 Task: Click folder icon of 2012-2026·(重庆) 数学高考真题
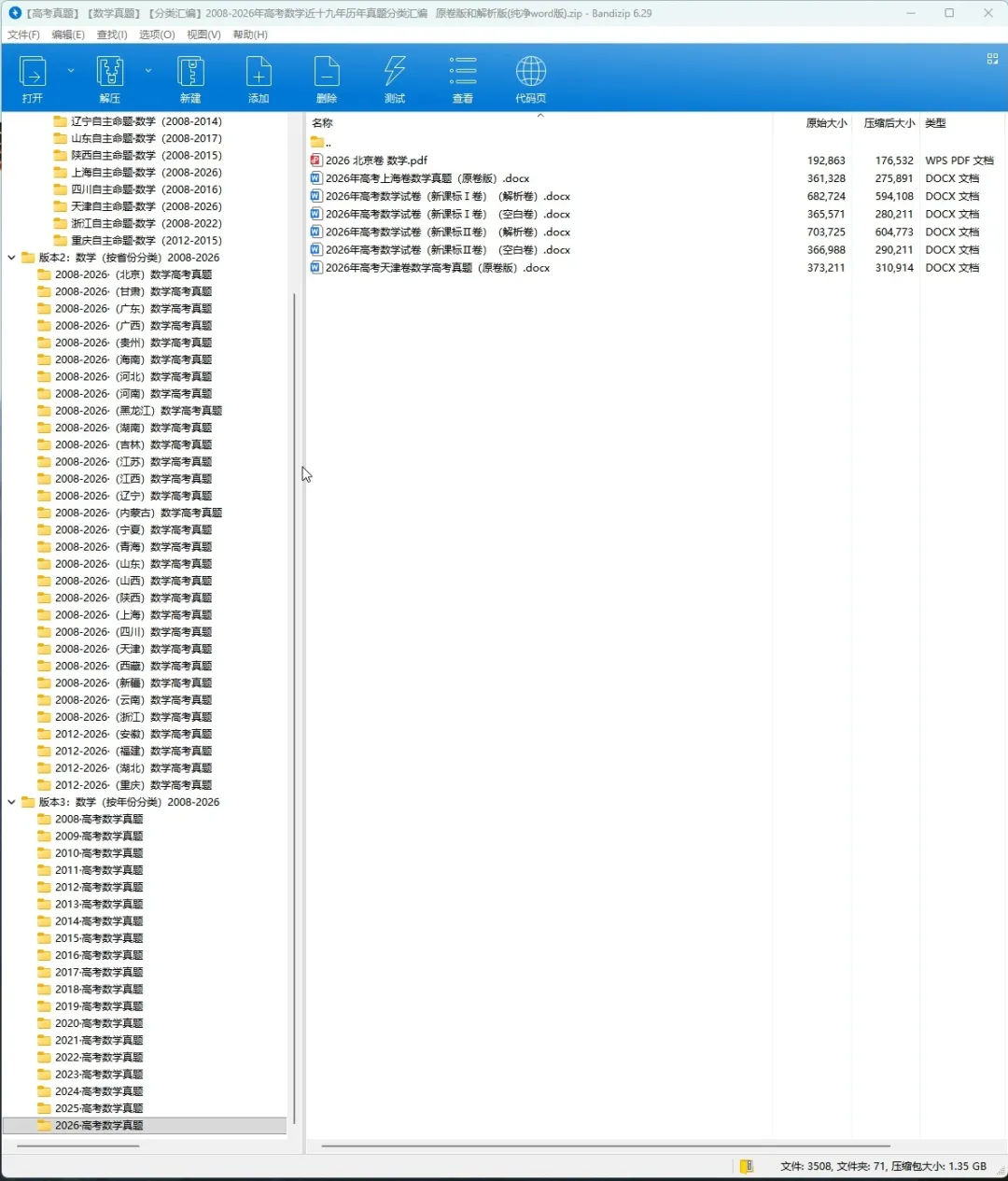point(44,785)
